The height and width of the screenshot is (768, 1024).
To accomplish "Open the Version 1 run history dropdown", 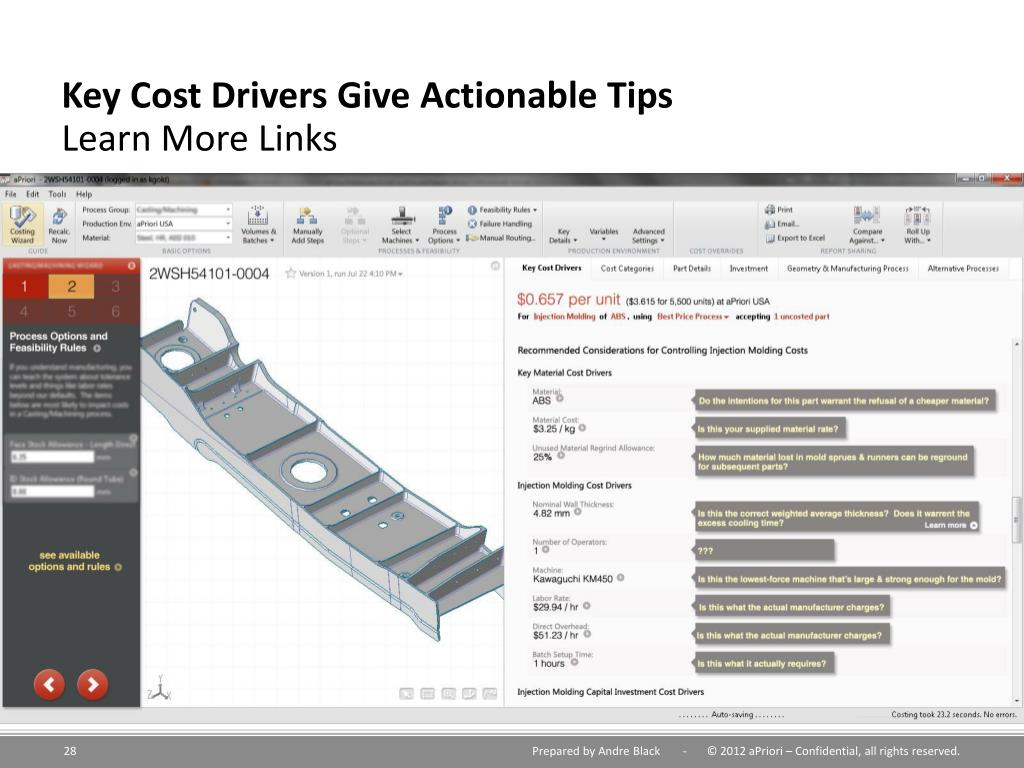I will tap(351, 274).
